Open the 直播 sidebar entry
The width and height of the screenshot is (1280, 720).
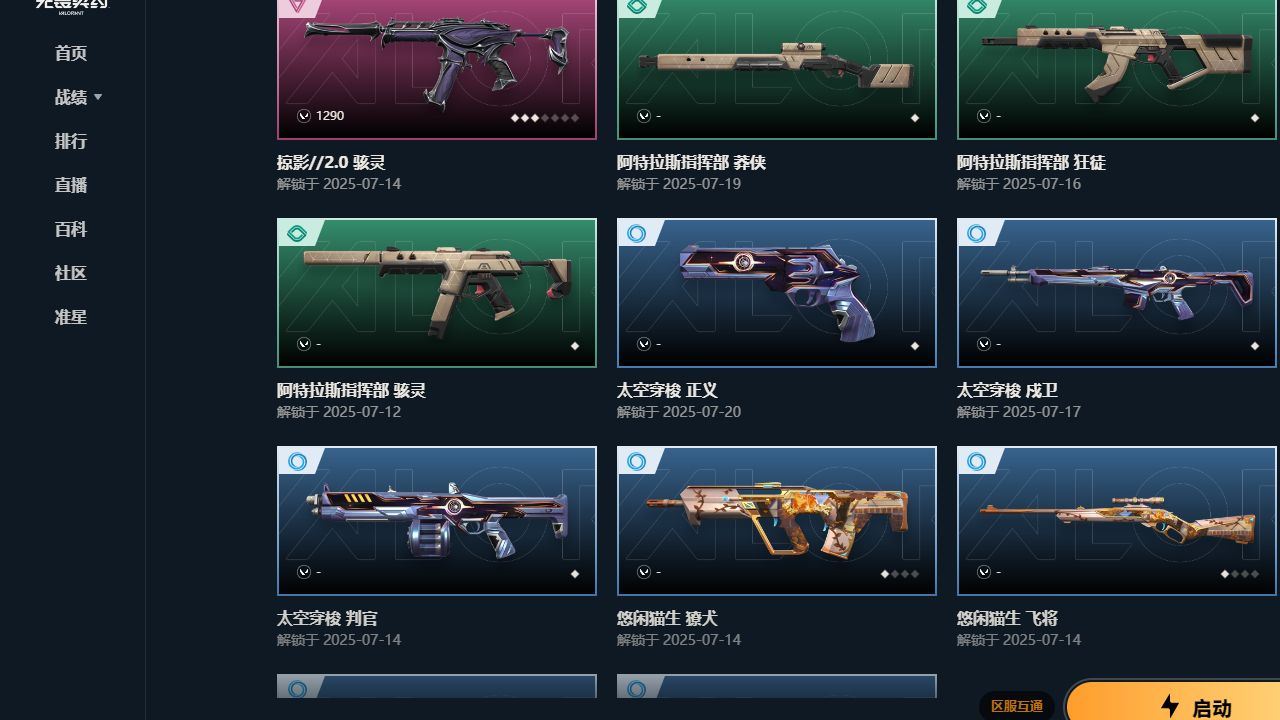coord(71,185)
